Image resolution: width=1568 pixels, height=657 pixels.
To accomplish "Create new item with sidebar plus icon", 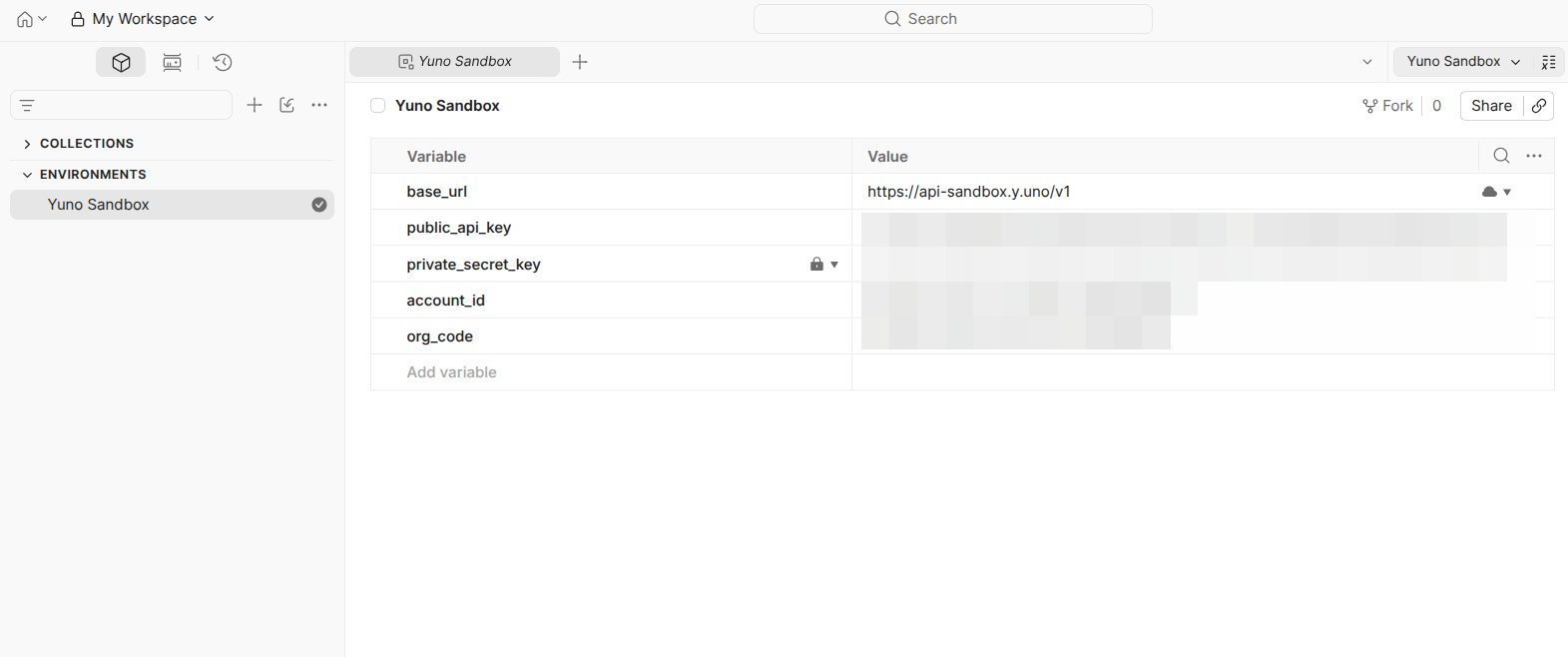I will [255, 105].
